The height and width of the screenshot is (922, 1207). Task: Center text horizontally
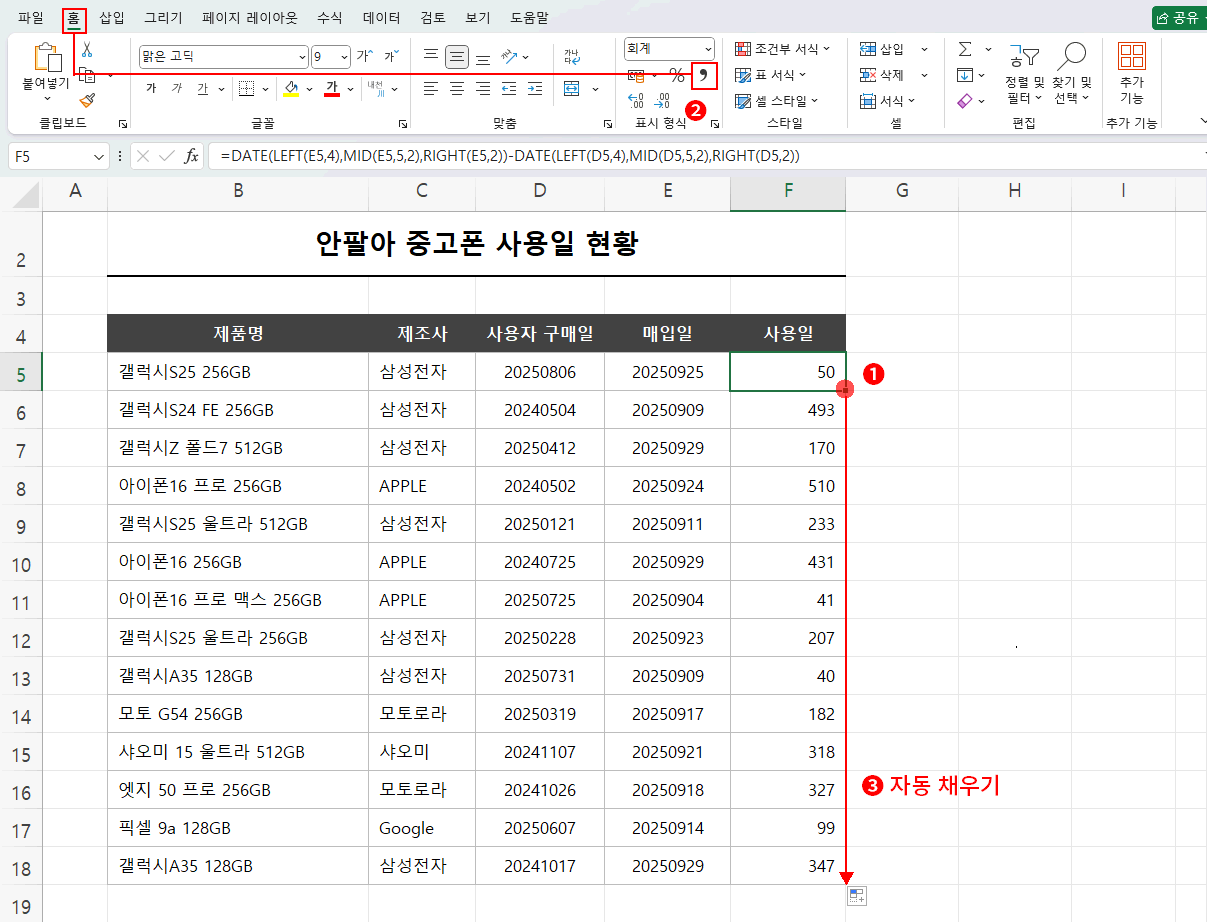point(457,89)
